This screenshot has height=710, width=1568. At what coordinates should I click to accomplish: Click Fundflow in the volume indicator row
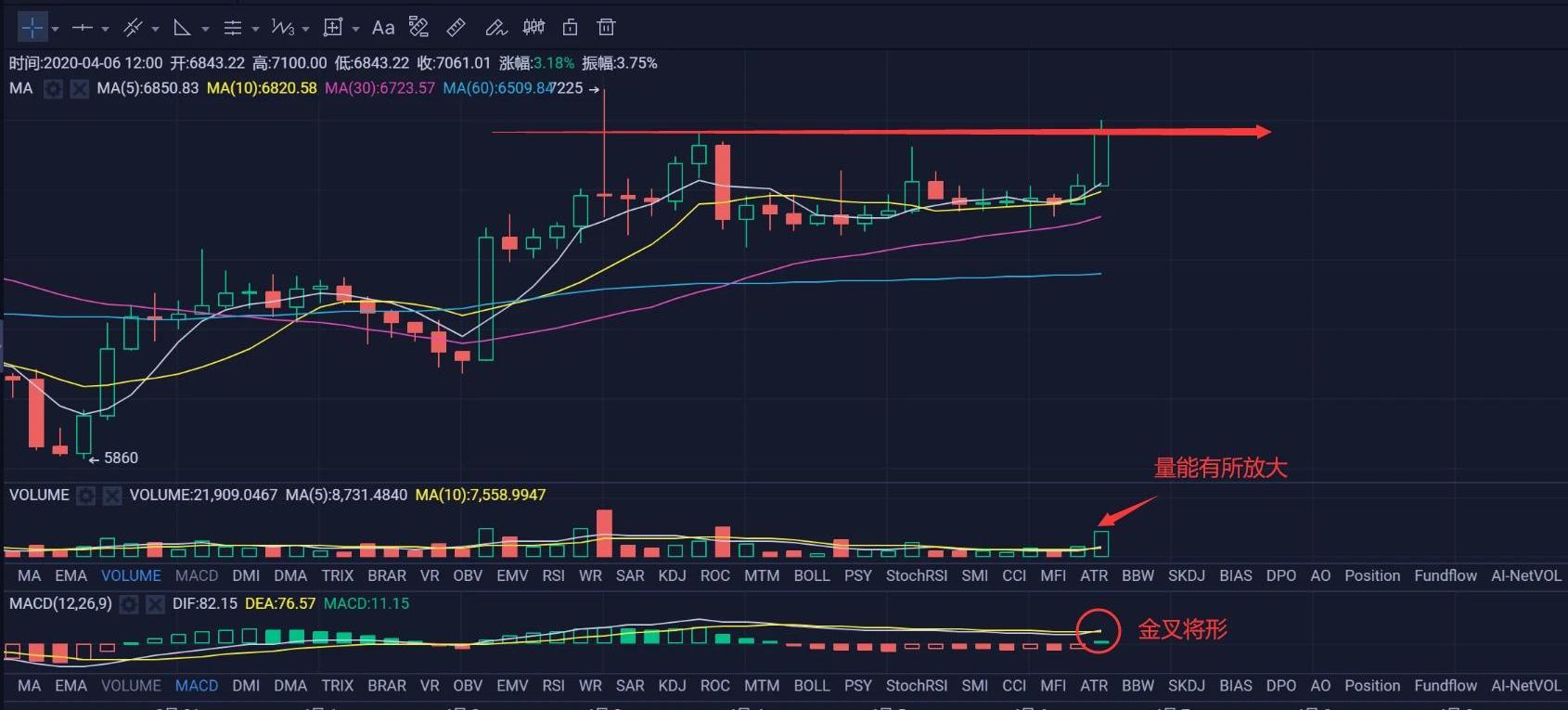1445,575
